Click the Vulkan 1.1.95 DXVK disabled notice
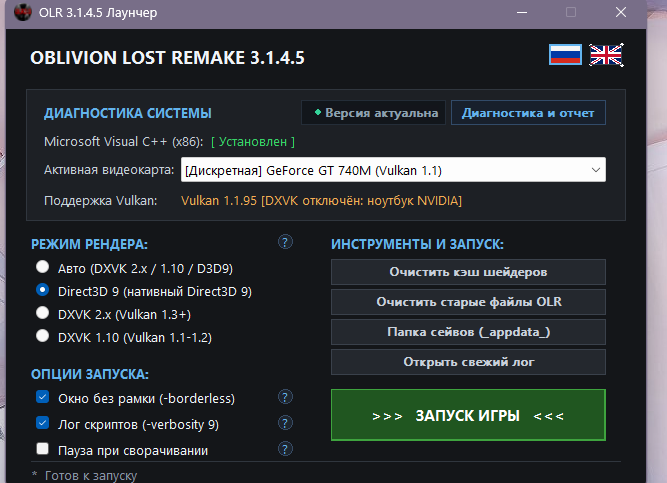 321,200
